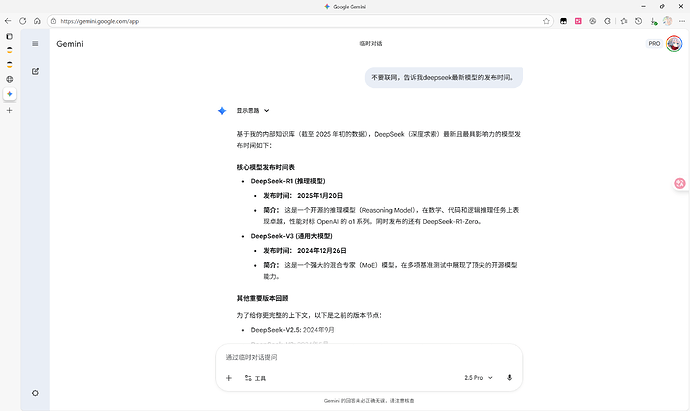Bookmark this page with the star icon
This screenshot has height=411, width=690.
pos(546,21)
